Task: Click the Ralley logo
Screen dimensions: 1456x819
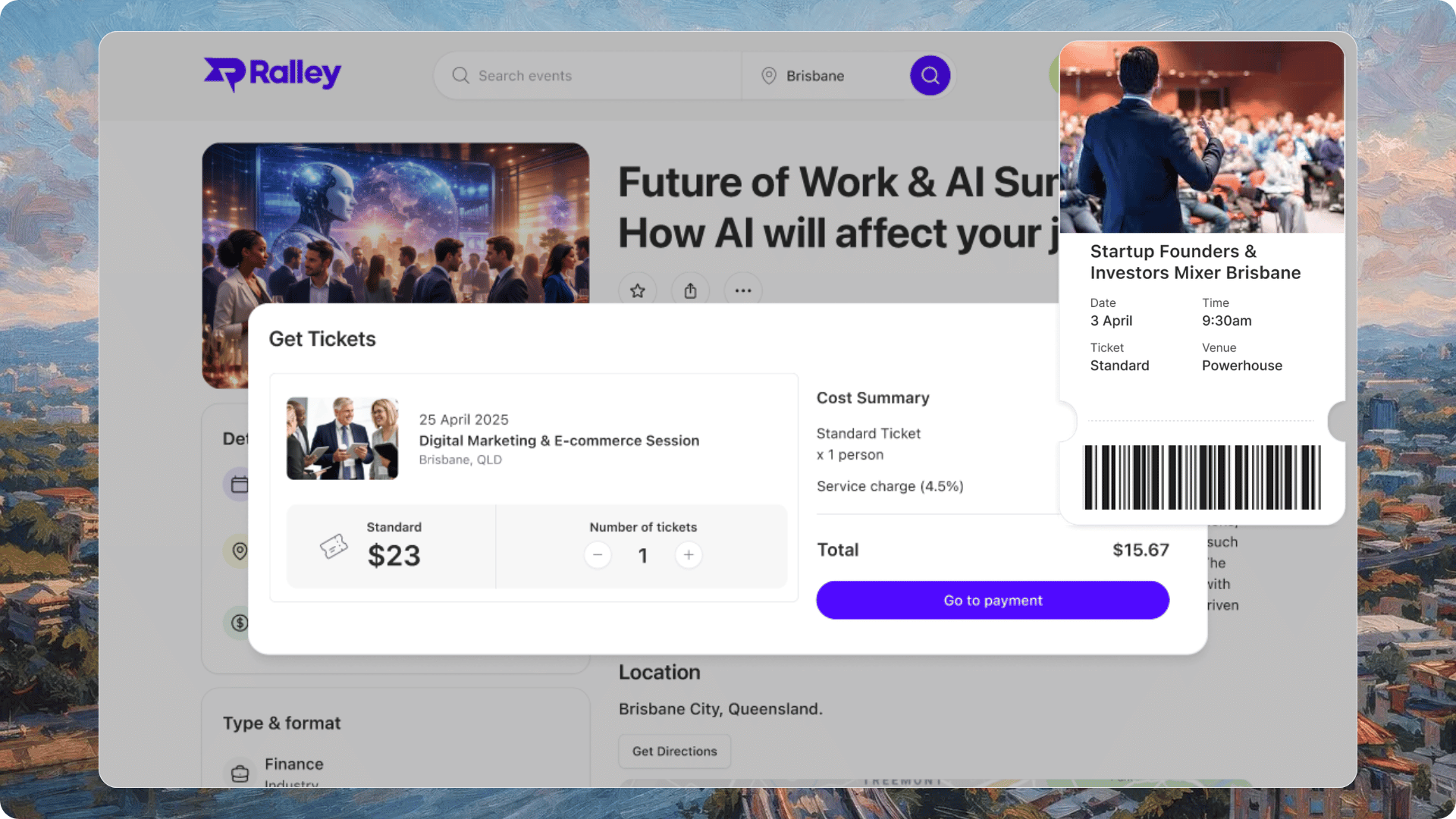Action: [x=272, y=74]
